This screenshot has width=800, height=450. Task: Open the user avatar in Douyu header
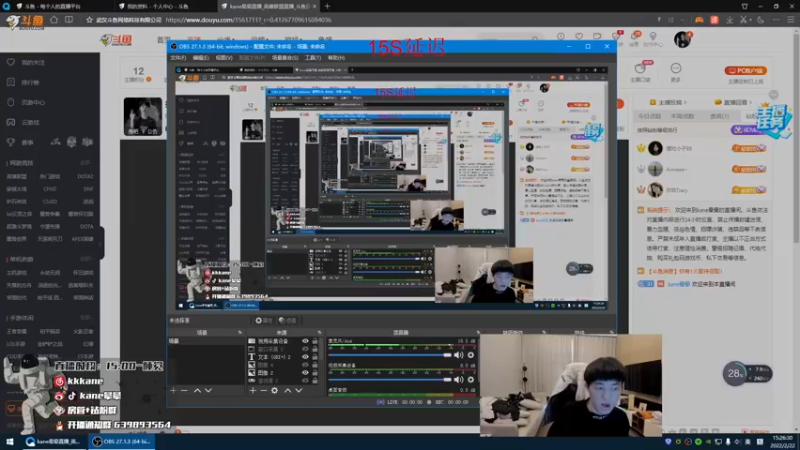click(x=682, y=39)
